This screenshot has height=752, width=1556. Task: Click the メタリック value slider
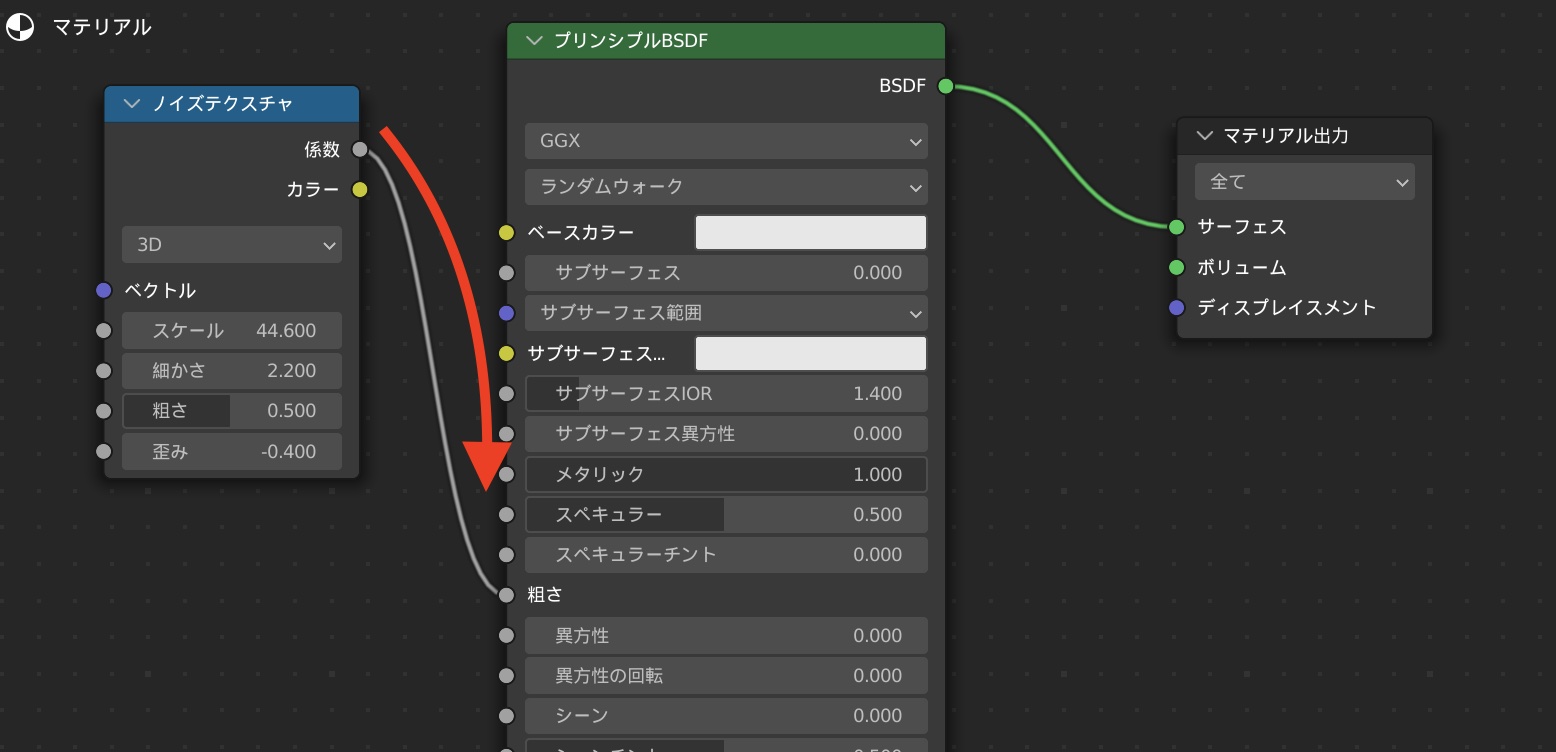pos(726,475)
